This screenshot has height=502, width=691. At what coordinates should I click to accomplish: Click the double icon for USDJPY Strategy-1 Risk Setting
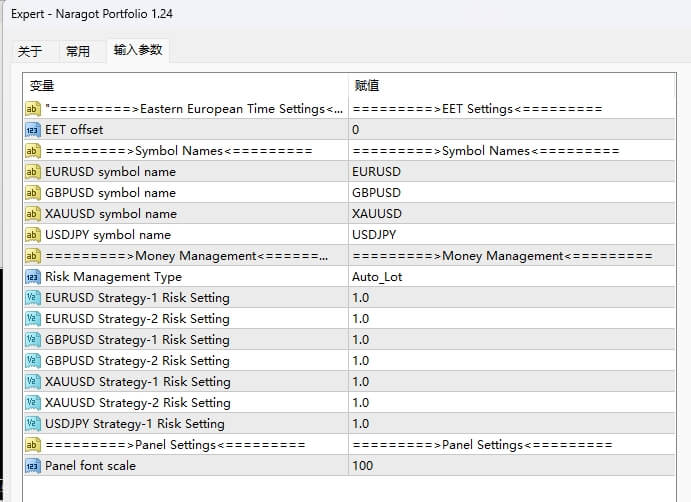tap(33, 424)
